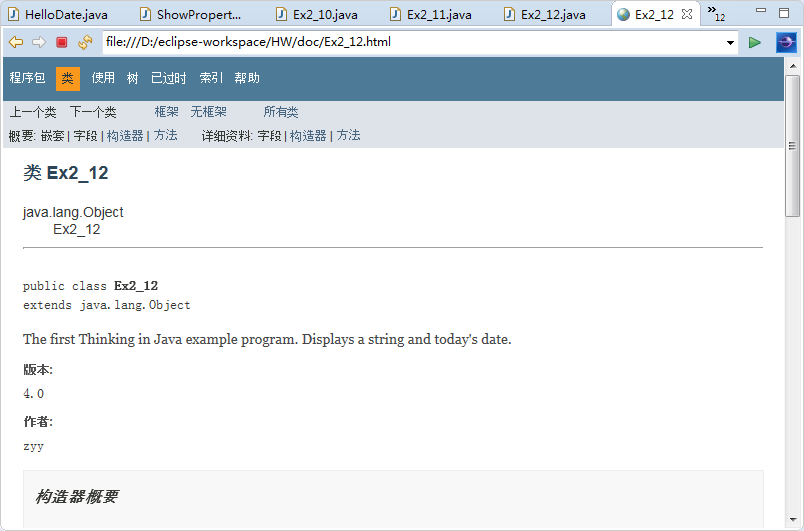Edit the file URL address field

(413, 42)
